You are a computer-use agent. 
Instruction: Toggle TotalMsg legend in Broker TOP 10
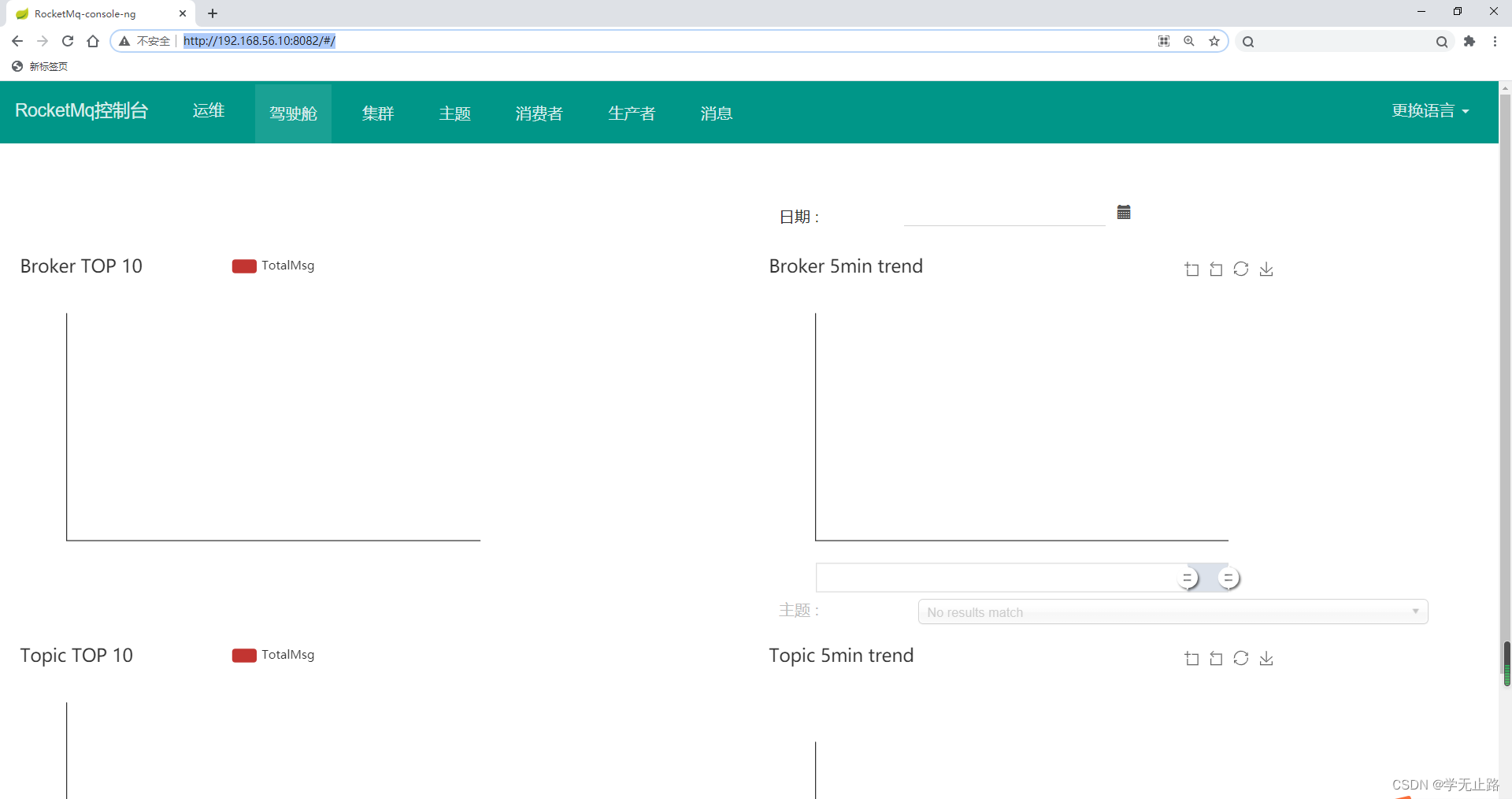[x=273, y=266]
